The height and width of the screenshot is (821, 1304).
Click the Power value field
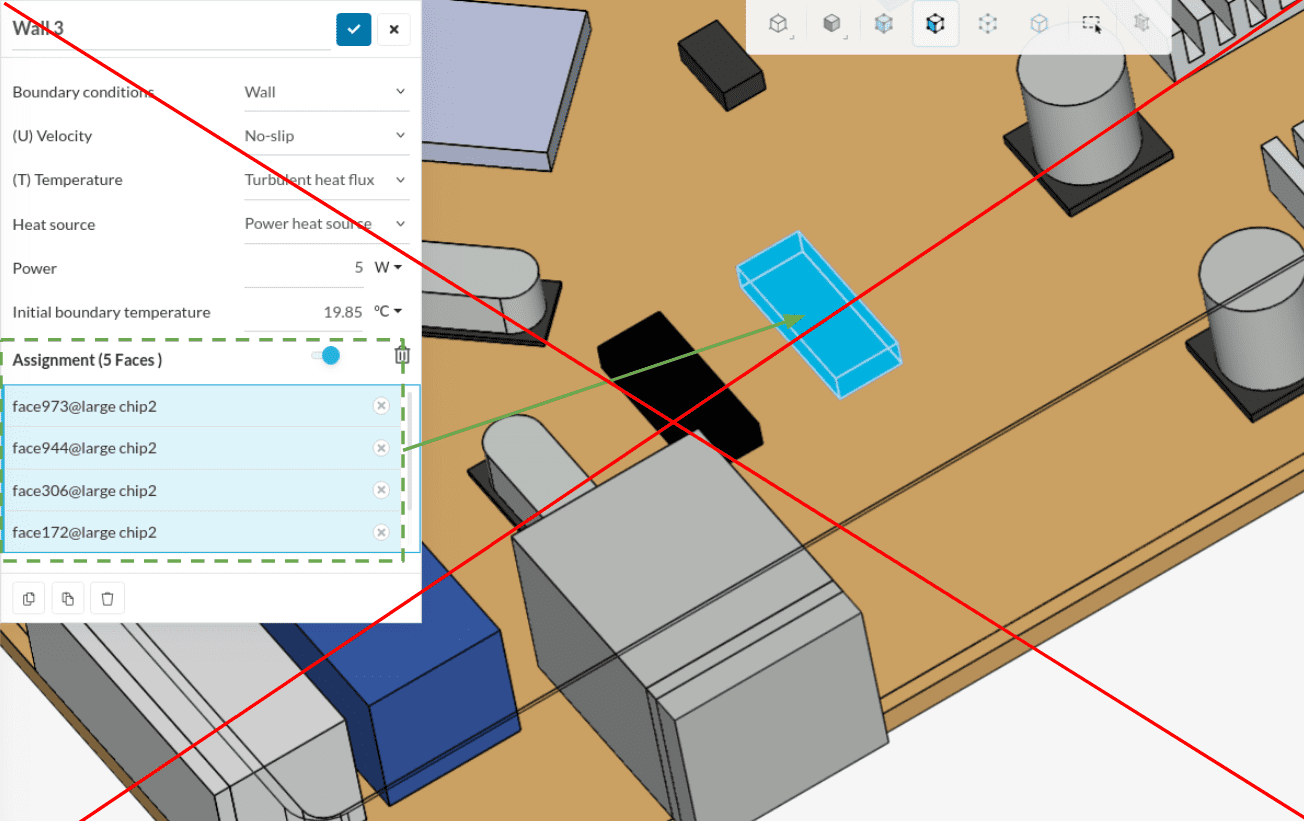coord(305,268)
